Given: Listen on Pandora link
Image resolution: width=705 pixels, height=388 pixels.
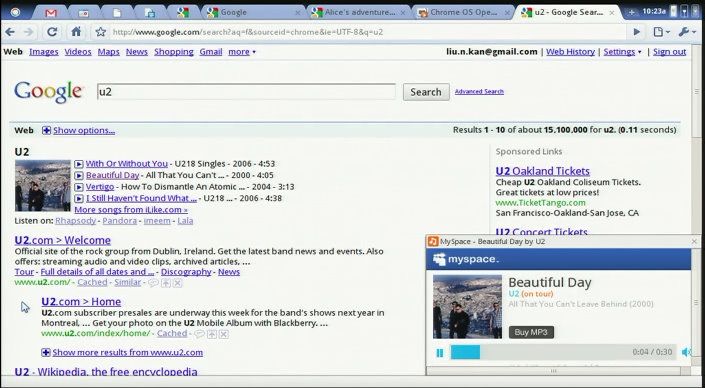Looking at the screenshot, I should click(120, 221).
